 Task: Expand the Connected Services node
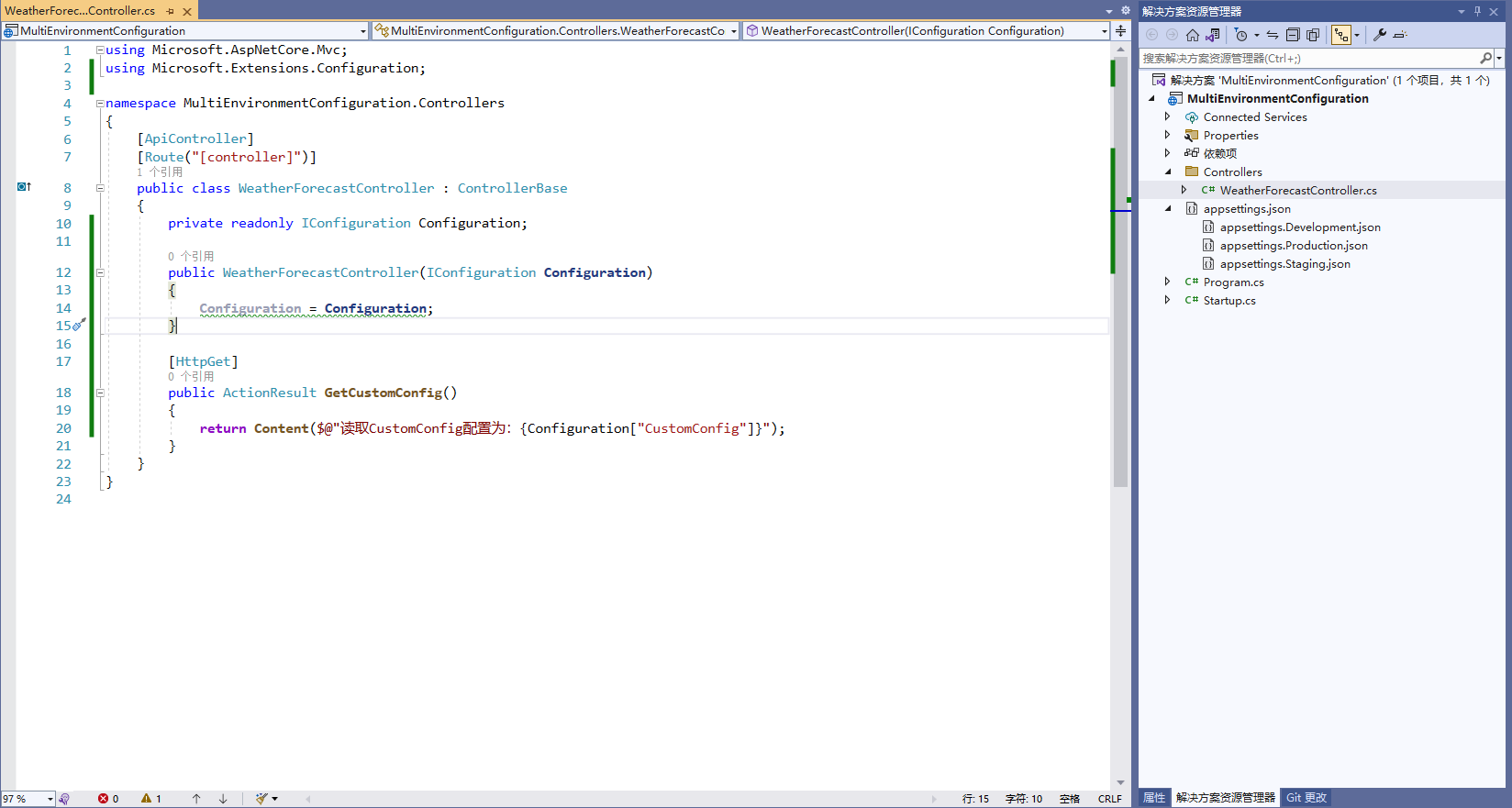point(1168,116)
